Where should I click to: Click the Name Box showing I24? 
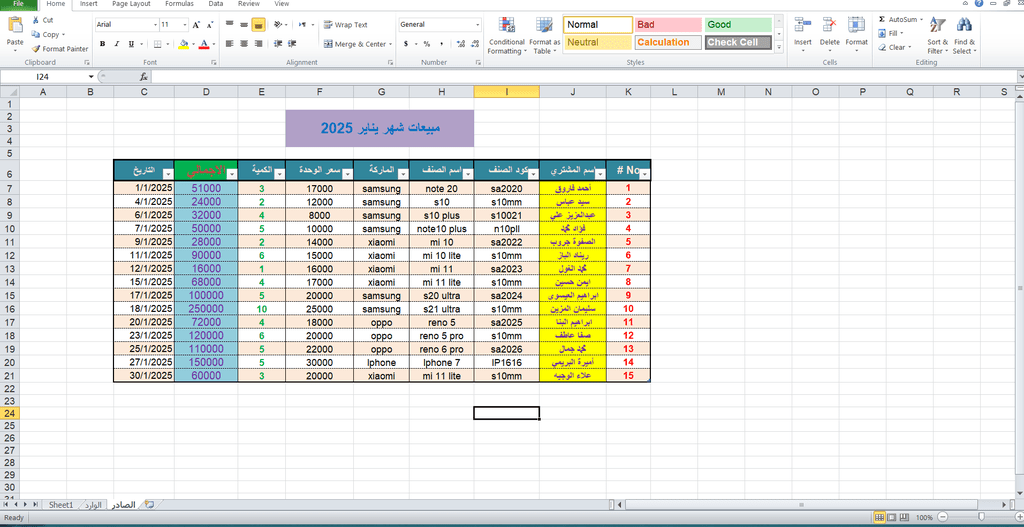(x=44, y=77)
